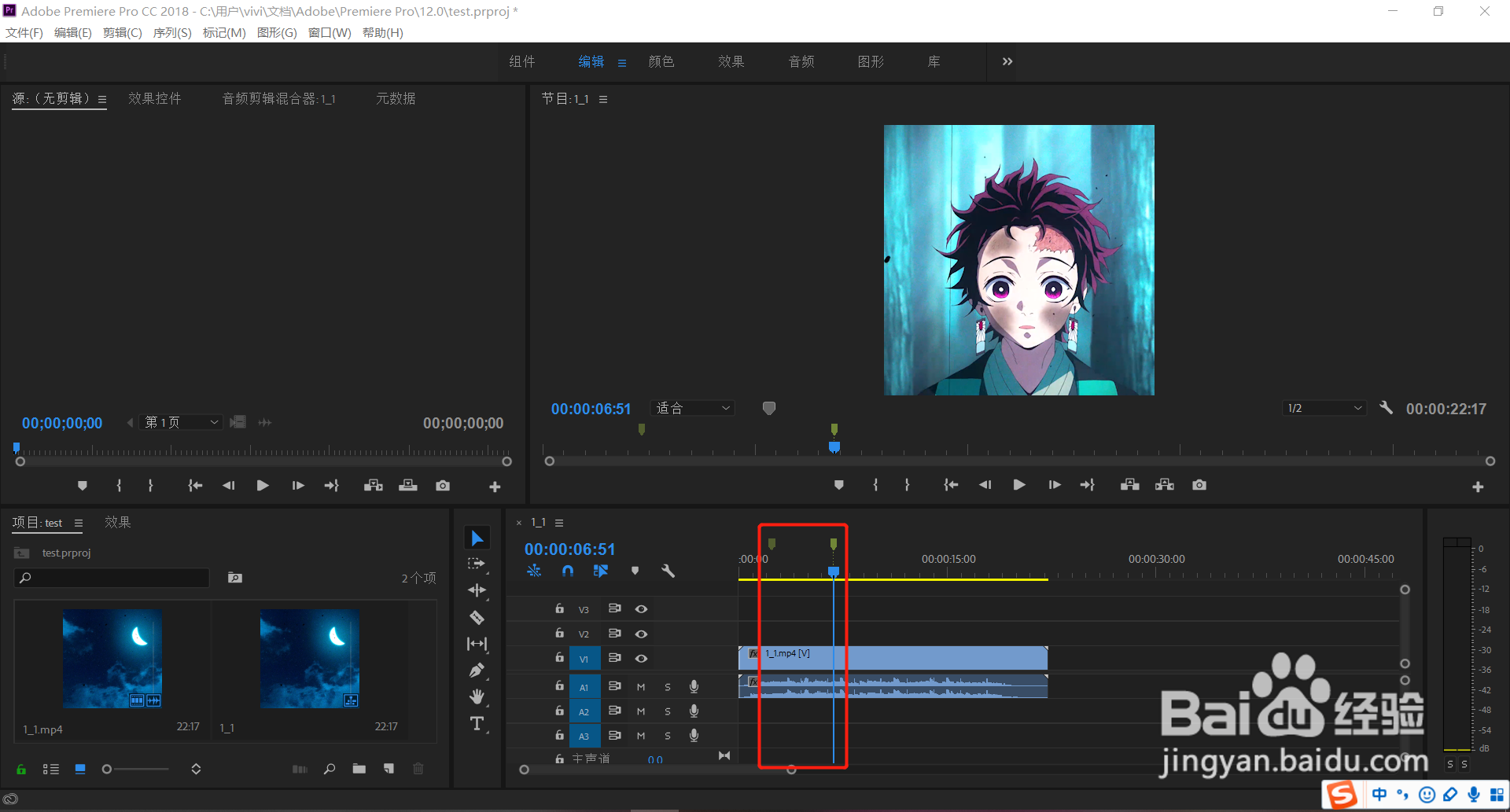
Task: Select the Track Select Forward tool
Action: click(477, 564)
